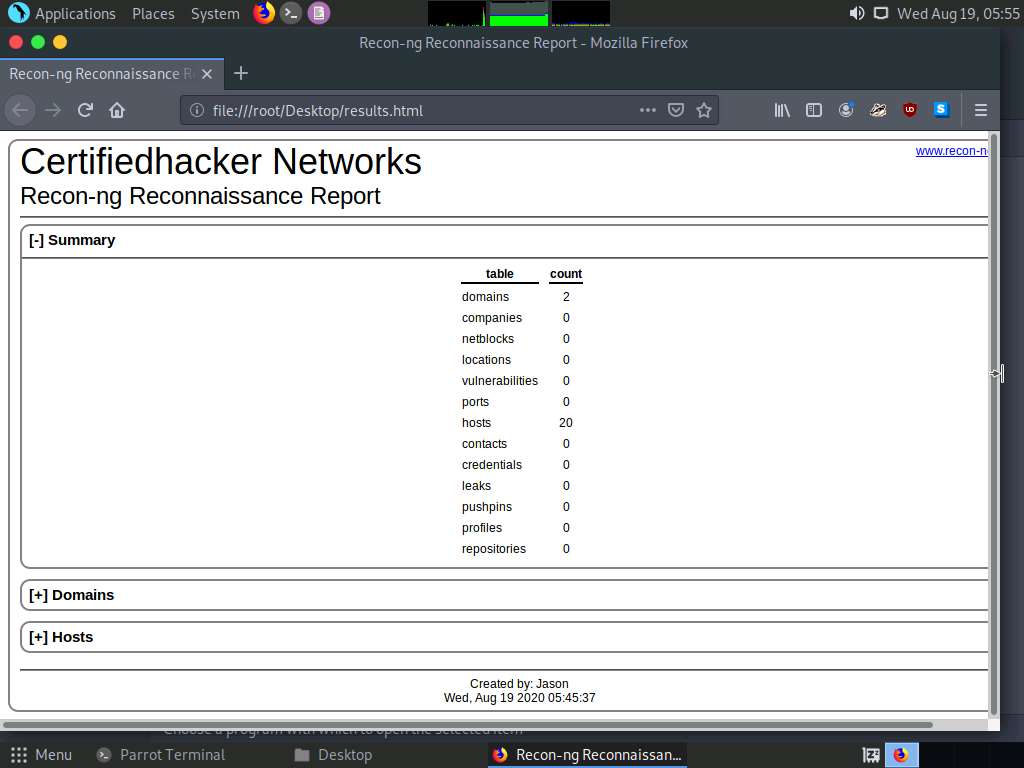The width and height of the screenshot is (1024, 768).
Task: Click the 'netblocks' row label
Action: (x=488, y=339)
